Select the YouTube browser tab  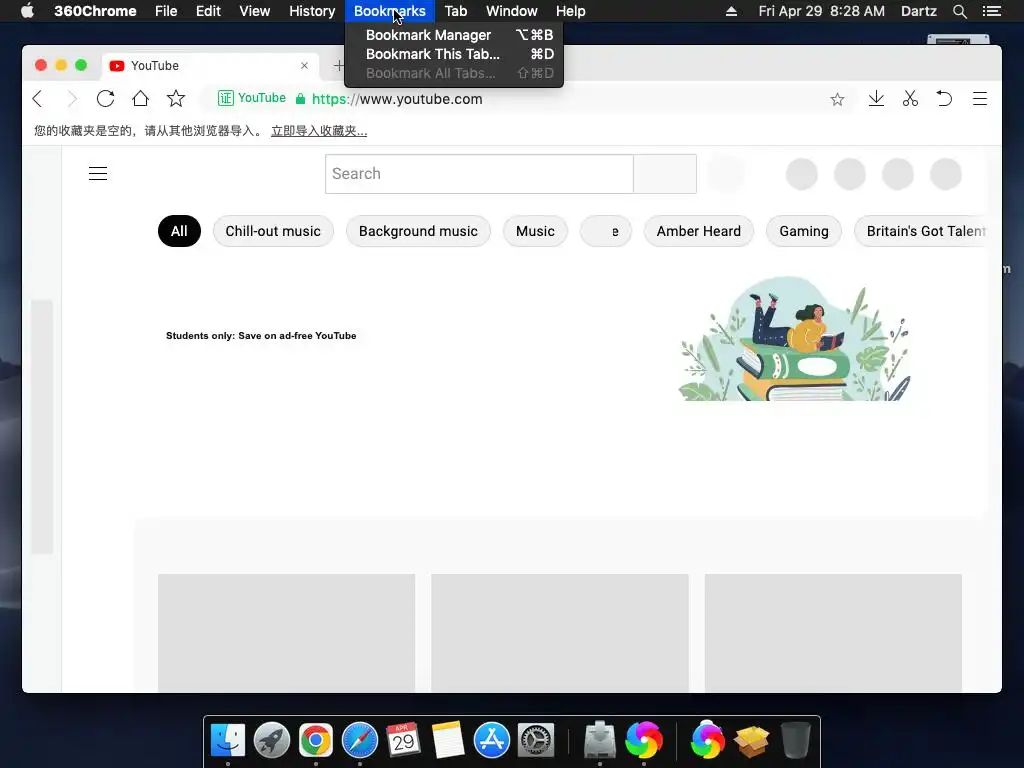(209, 65)
